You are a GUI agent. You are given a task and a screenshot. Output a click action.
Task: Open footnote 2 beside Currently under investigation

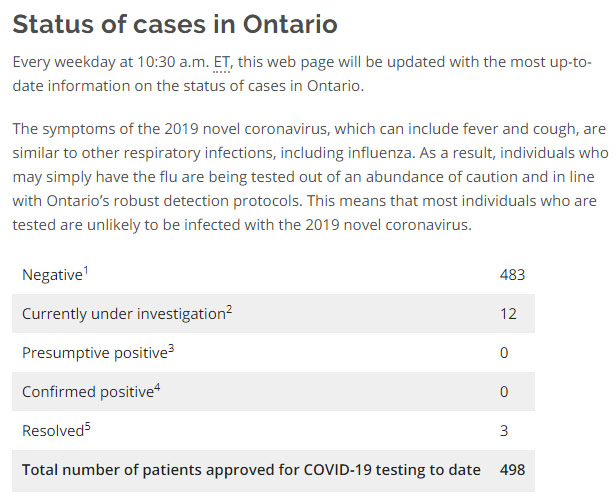coord(229,308)
